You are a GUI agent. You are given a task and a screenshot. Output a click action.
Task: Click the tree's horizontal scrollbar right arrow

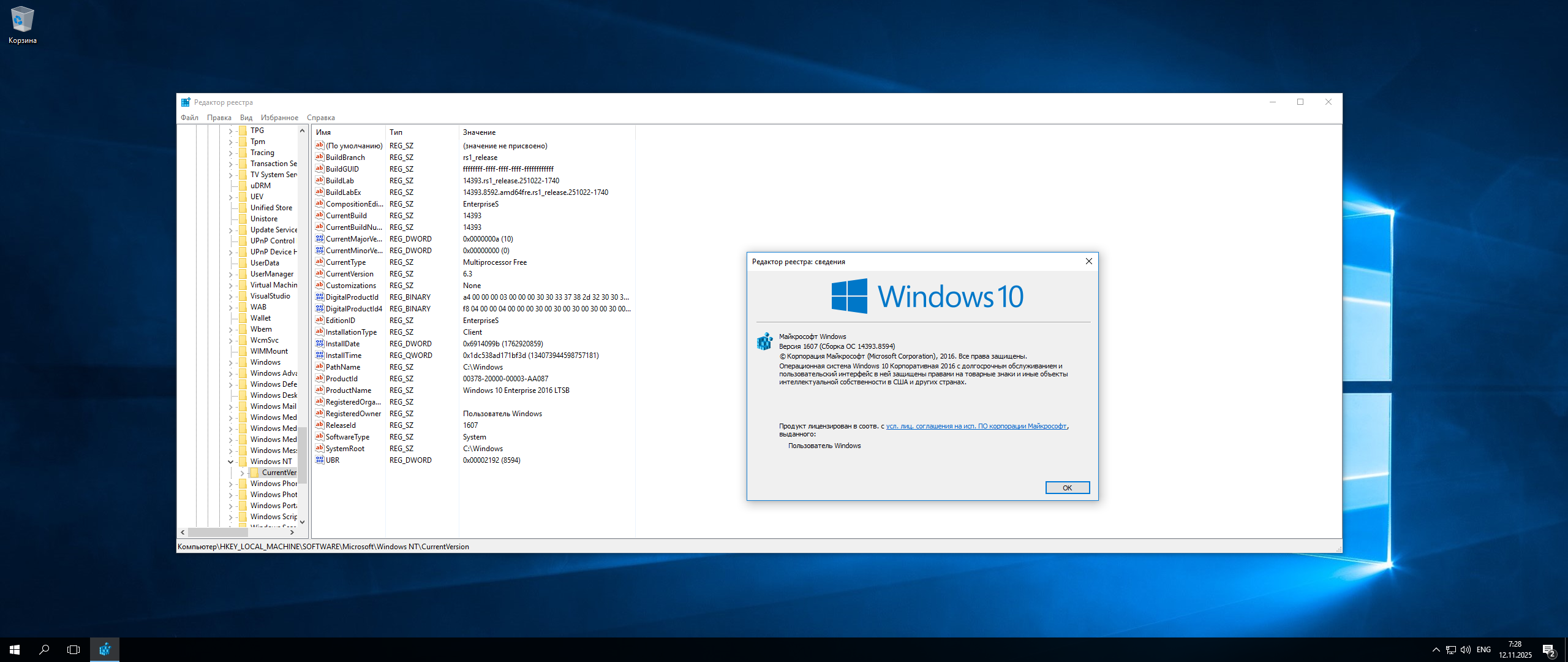click(292, 532)
